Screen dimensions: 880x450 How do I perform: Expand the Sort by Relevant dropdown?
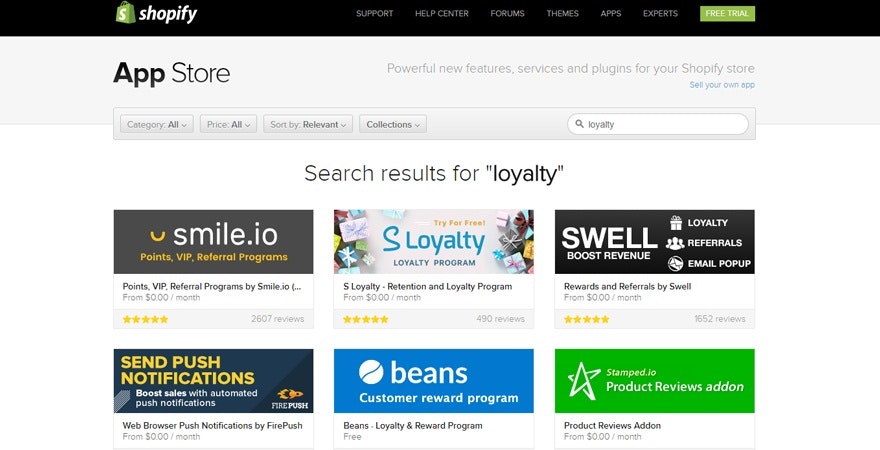(308, 125)
